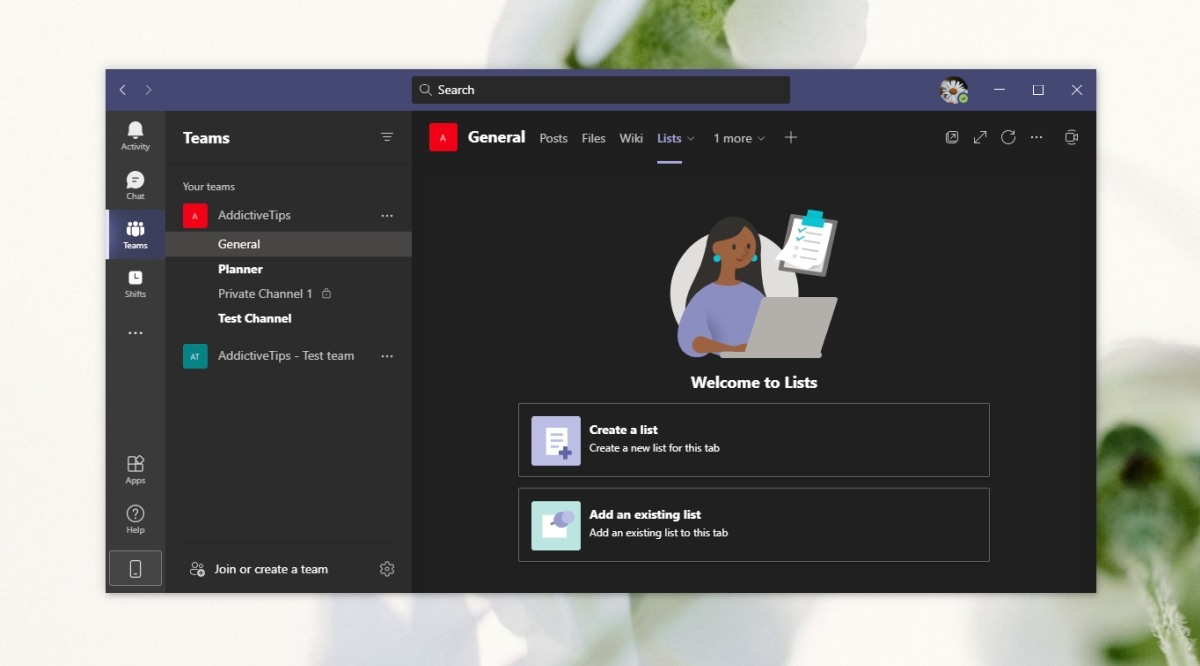Click the General channel title
This screenshot has height=666, width=1200.
(496, 137)
